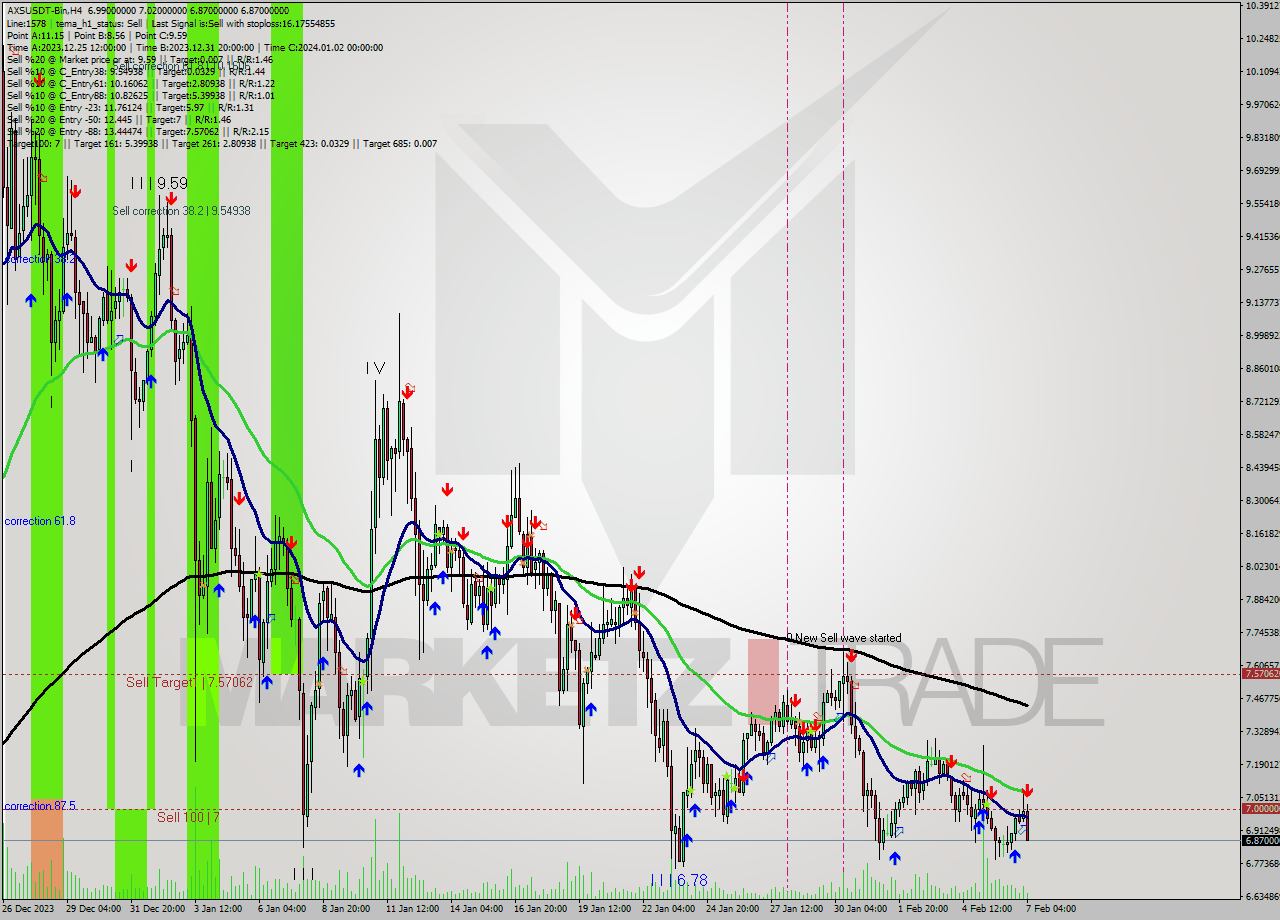This screenshot has height=920, width=1280.
Task: Click the red 7.00000 price tag
Action: [1260, 808]
